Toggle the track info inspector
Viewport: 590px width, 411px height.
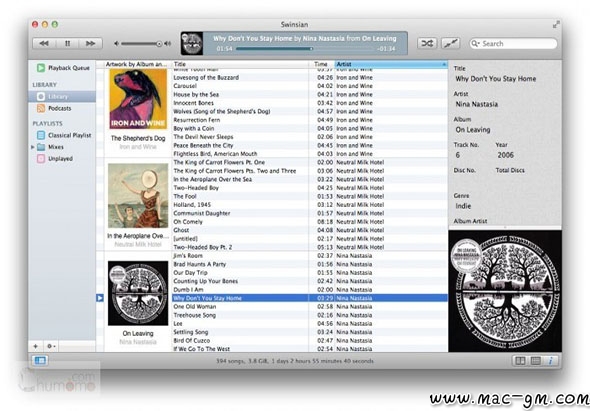pos(550,361)
